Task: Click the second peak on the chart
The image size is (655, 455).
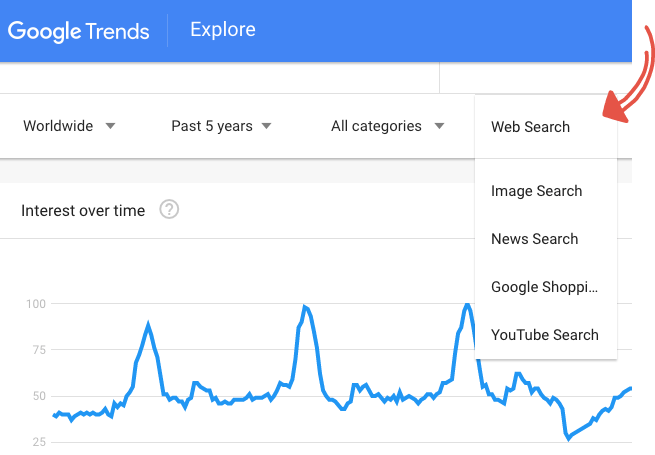Action: [x=304, y=307]
